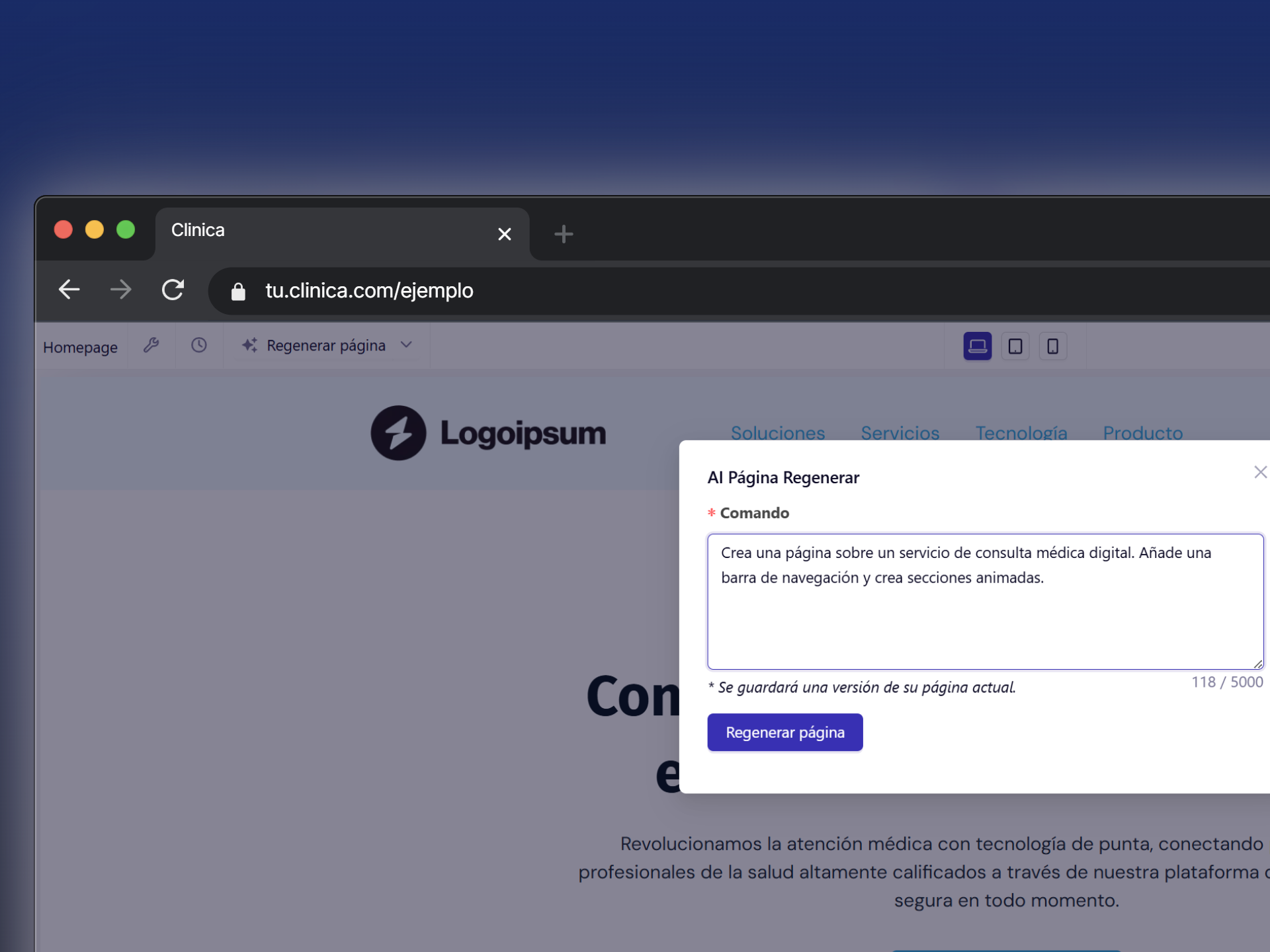This screenshot has width=1270, height=952.
Task: Open the wrench settings icon
Action: [x=151, y=345]
